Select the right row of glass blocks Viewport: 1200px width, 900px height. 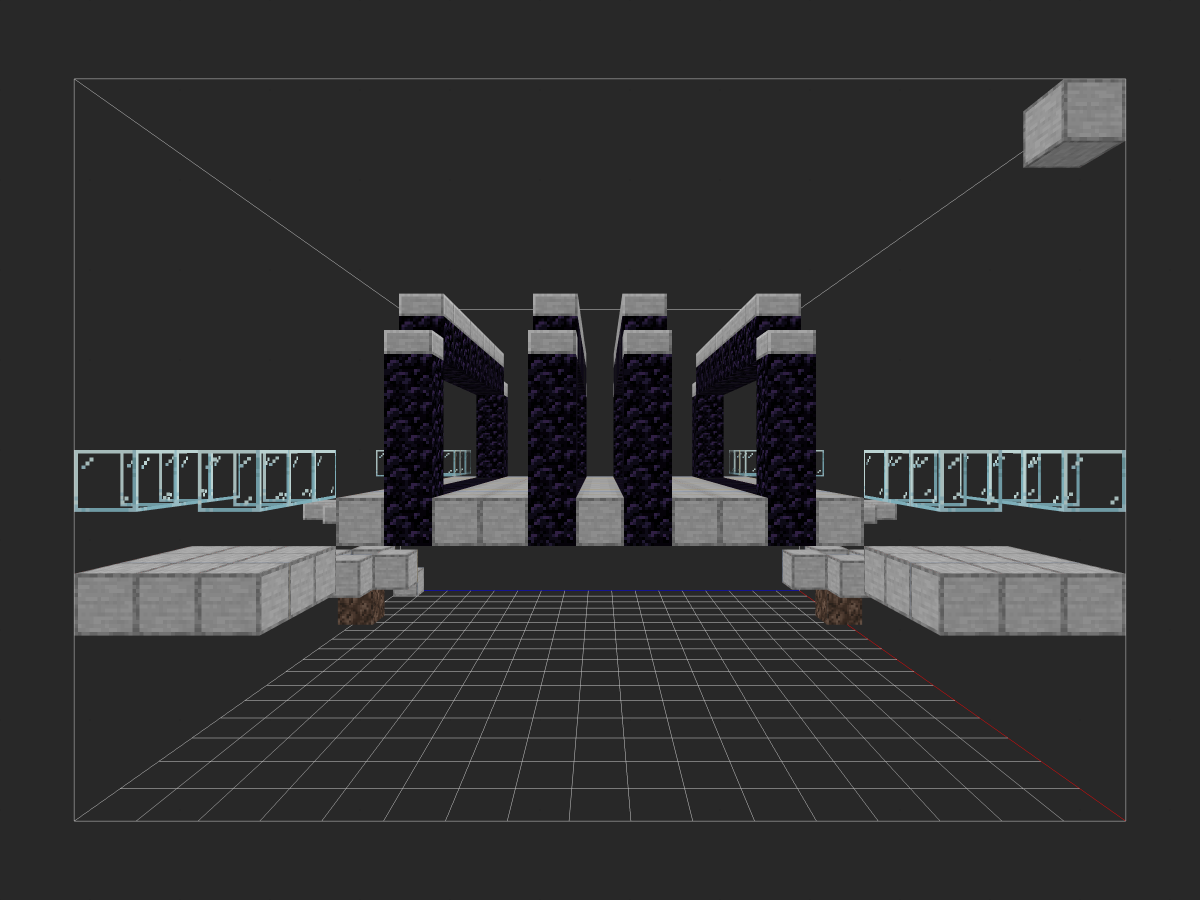pos(994,480)
